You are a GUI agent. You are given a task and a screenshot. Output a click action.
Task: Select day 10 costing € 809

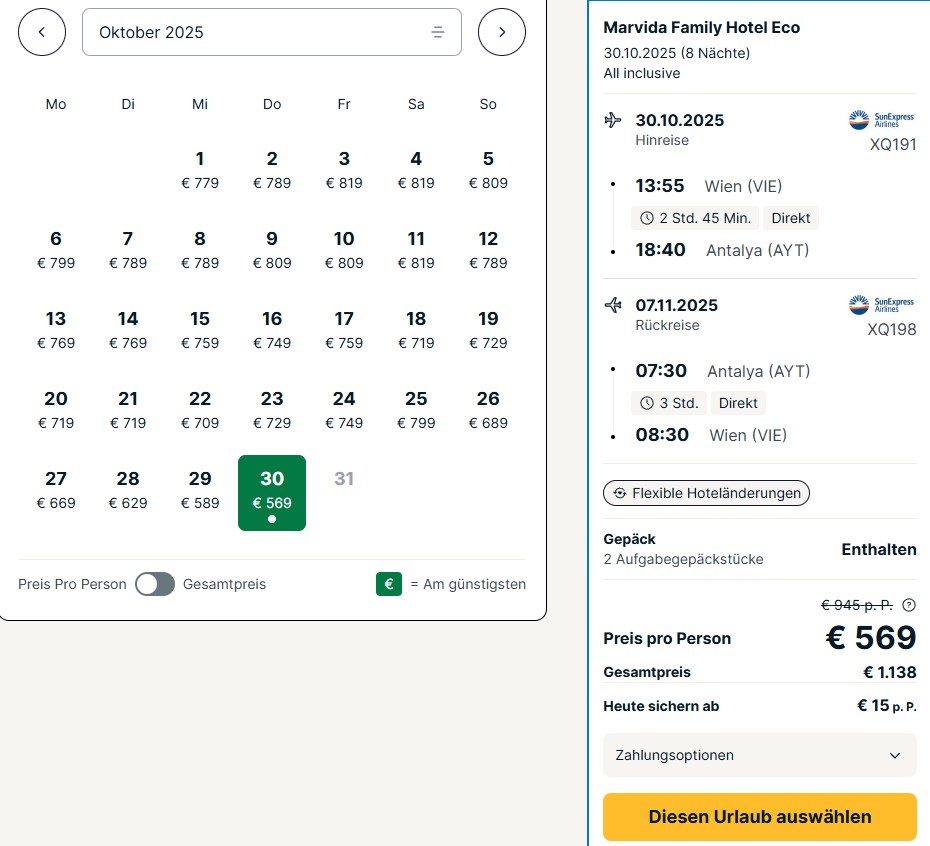[x=344, y=250]
